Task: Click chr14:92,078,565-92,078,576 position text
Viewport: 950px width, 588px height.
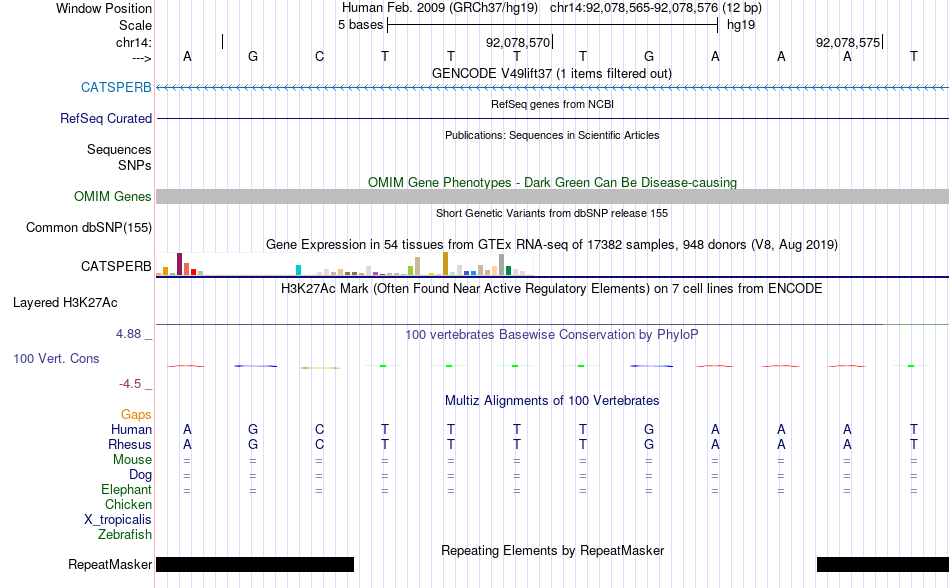Action: coord(634,8)
